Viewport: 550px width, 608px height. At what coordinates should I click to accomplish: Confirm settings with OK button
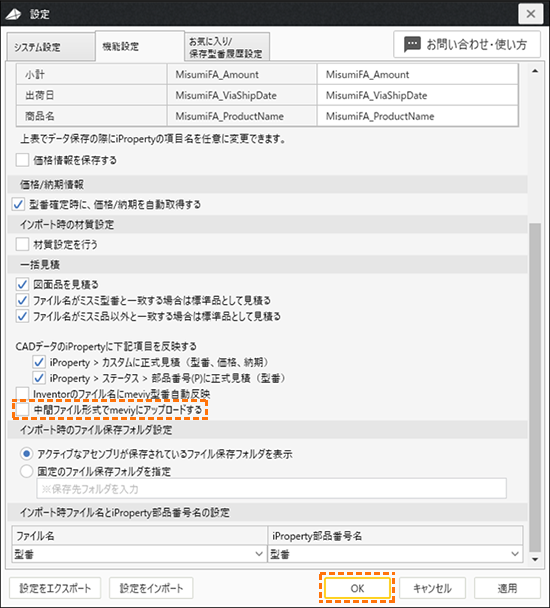coord(357,588)
